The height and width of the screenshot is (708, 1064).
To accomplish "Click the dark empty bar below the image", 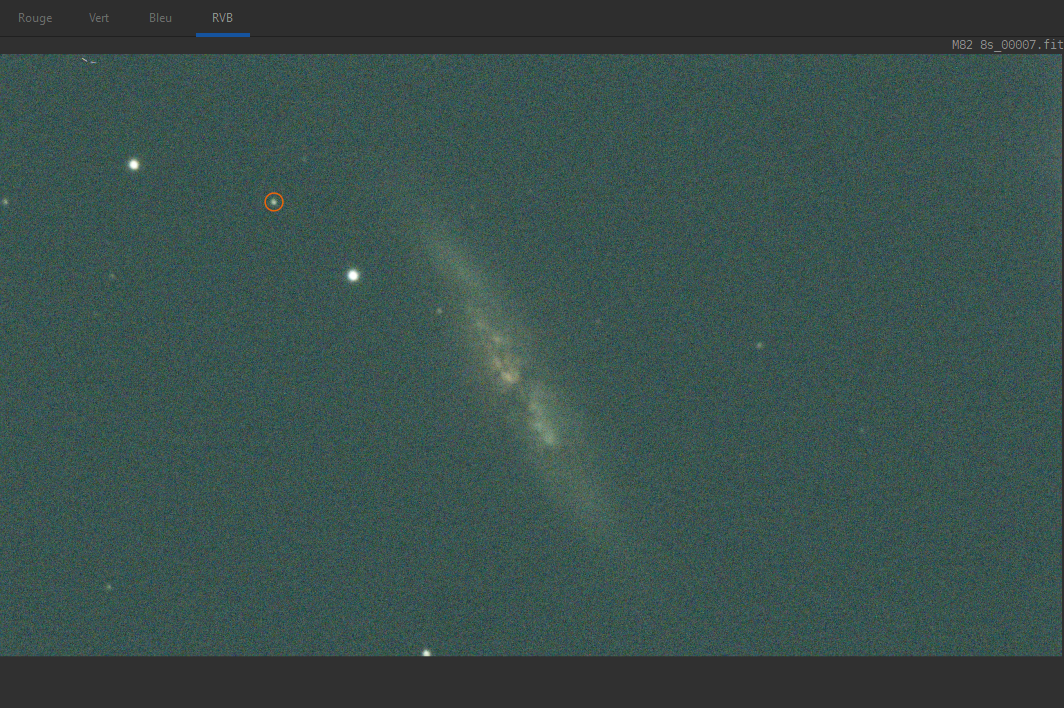I will 532,682.
